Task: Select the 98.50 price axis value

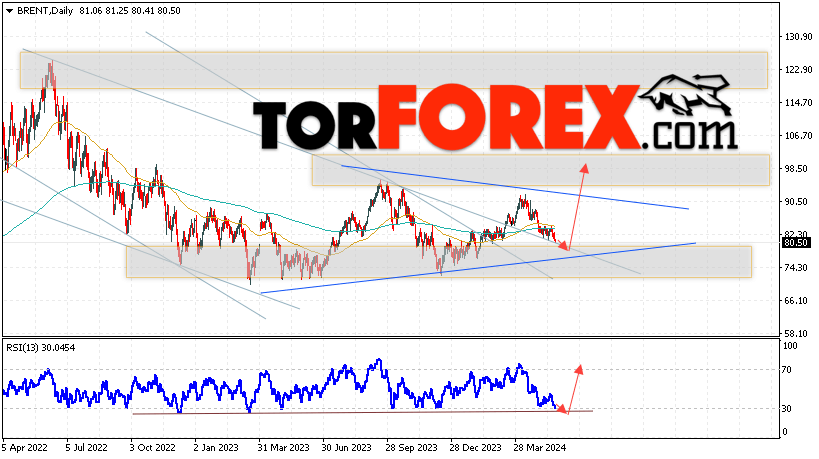Action: 796,169
